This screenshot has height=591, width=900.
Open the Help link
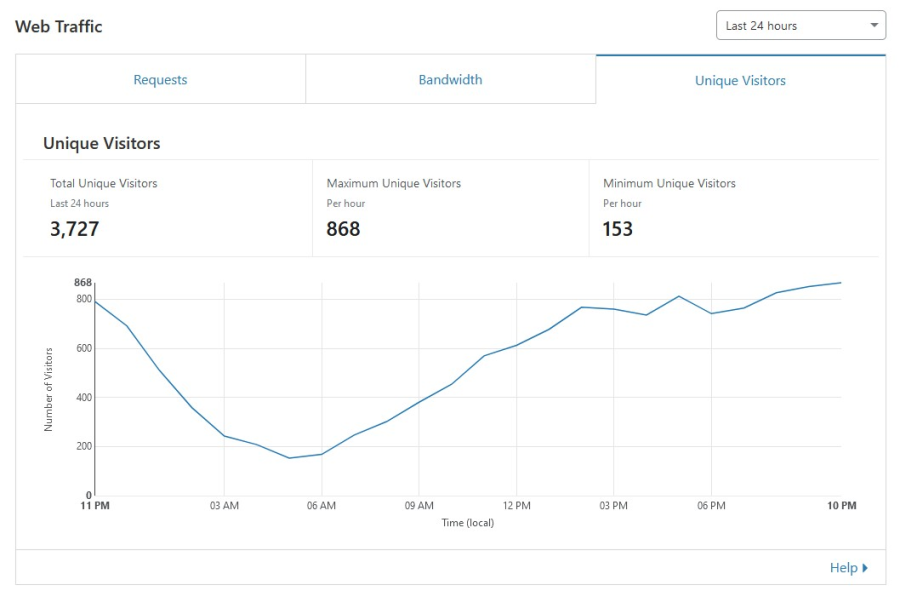[x=843, y=568]
